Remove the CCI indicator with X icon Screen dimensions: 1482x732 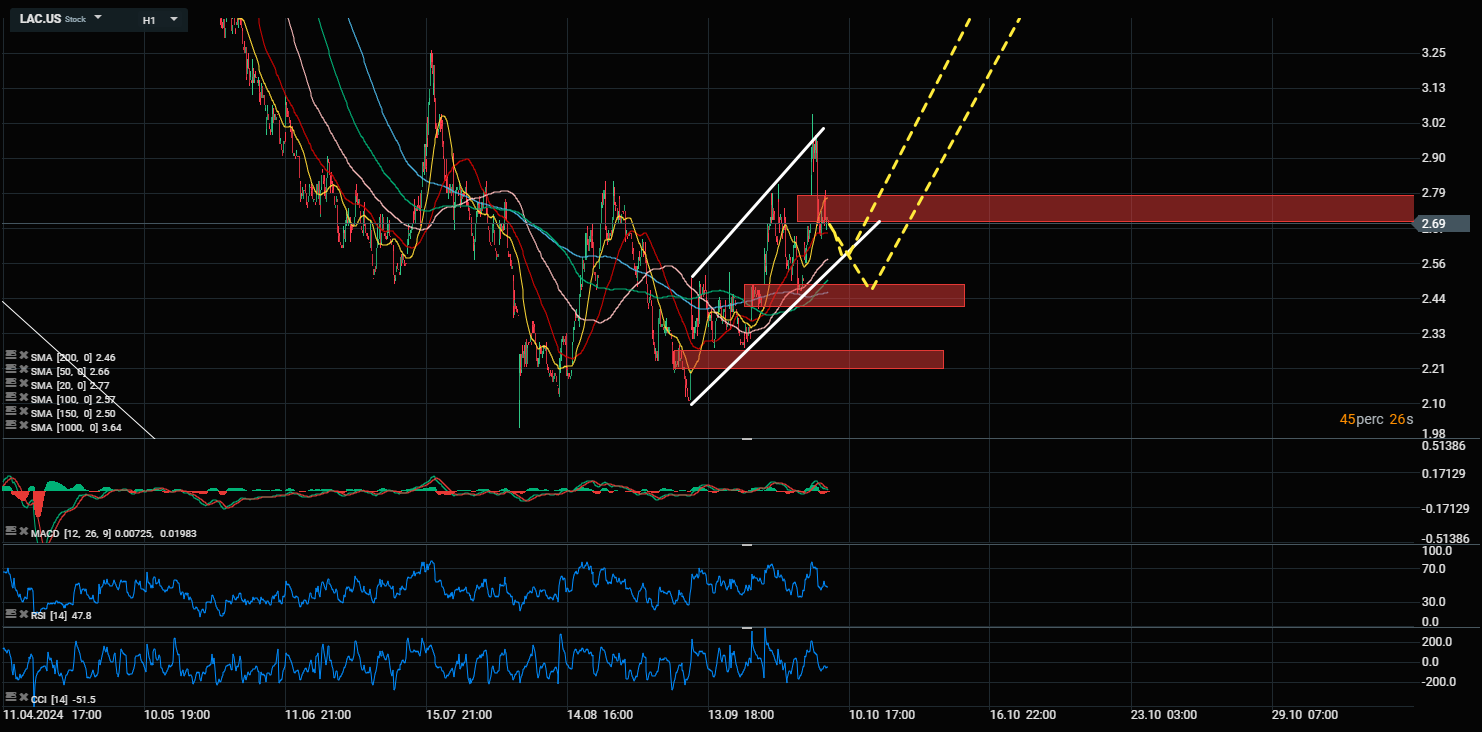tap(23, 697)
